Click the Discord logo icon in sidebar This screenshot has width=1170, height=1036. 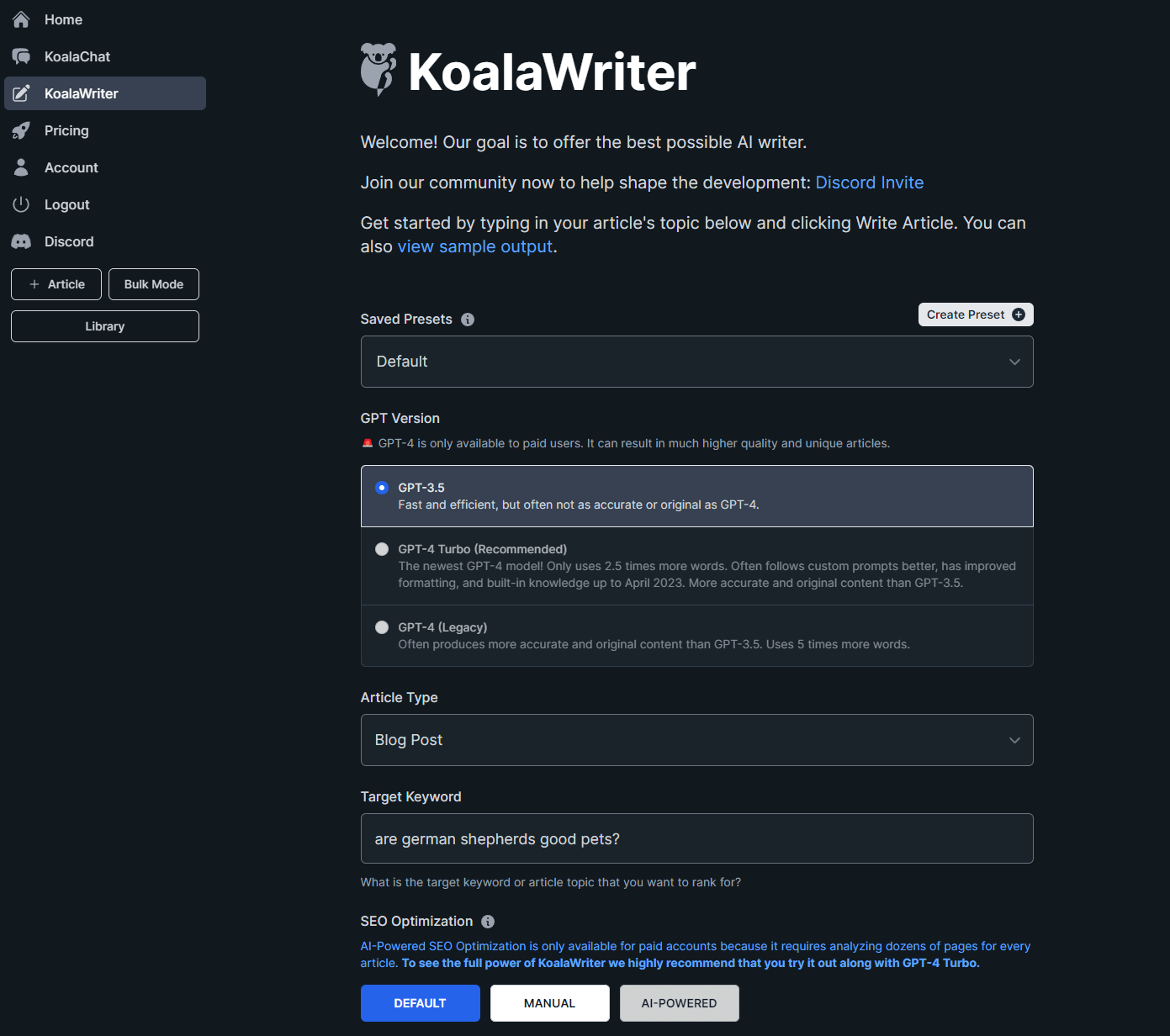(21, 241)
